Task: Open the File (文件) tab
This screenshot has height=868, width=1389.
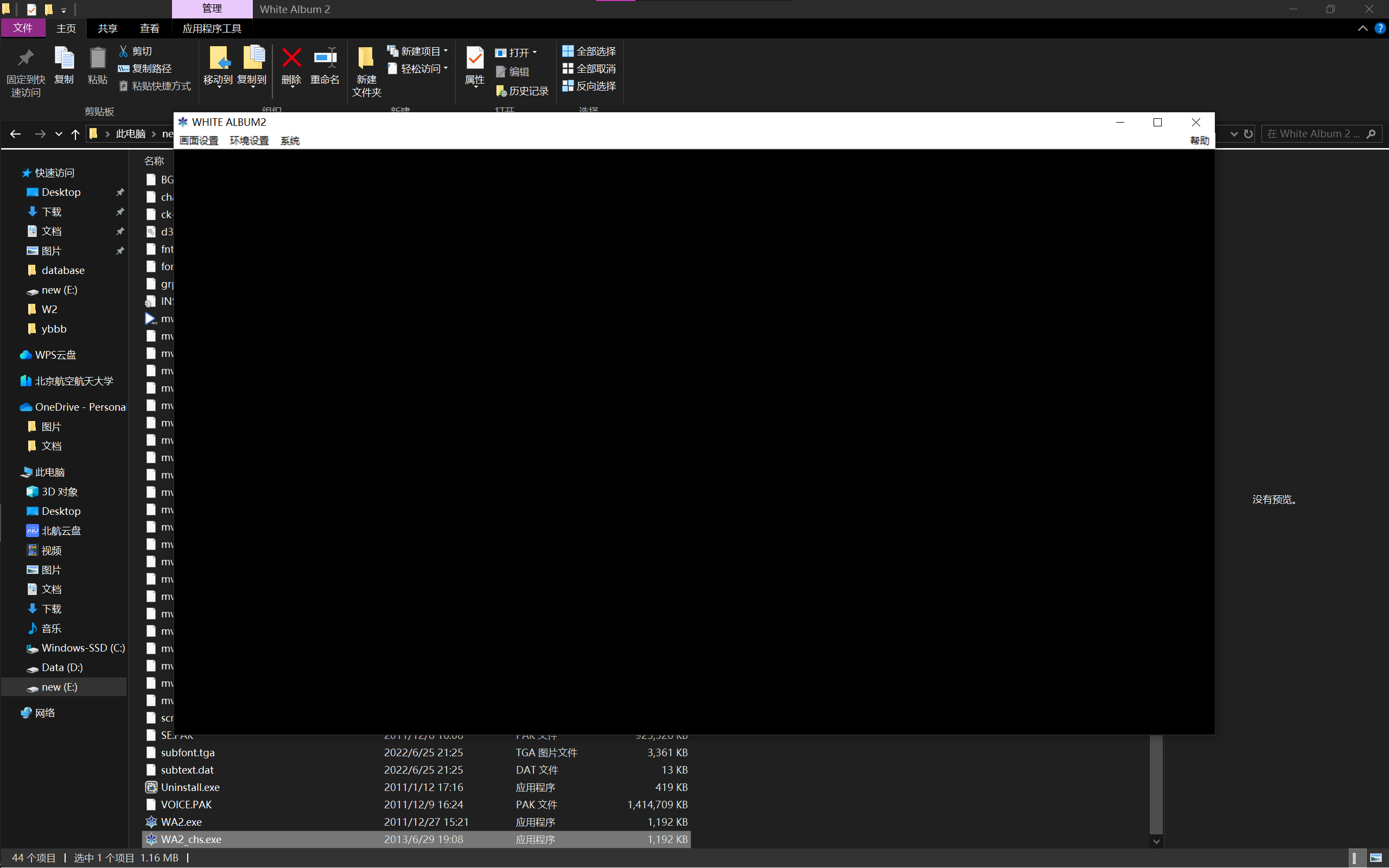Action: click(23, 28)
